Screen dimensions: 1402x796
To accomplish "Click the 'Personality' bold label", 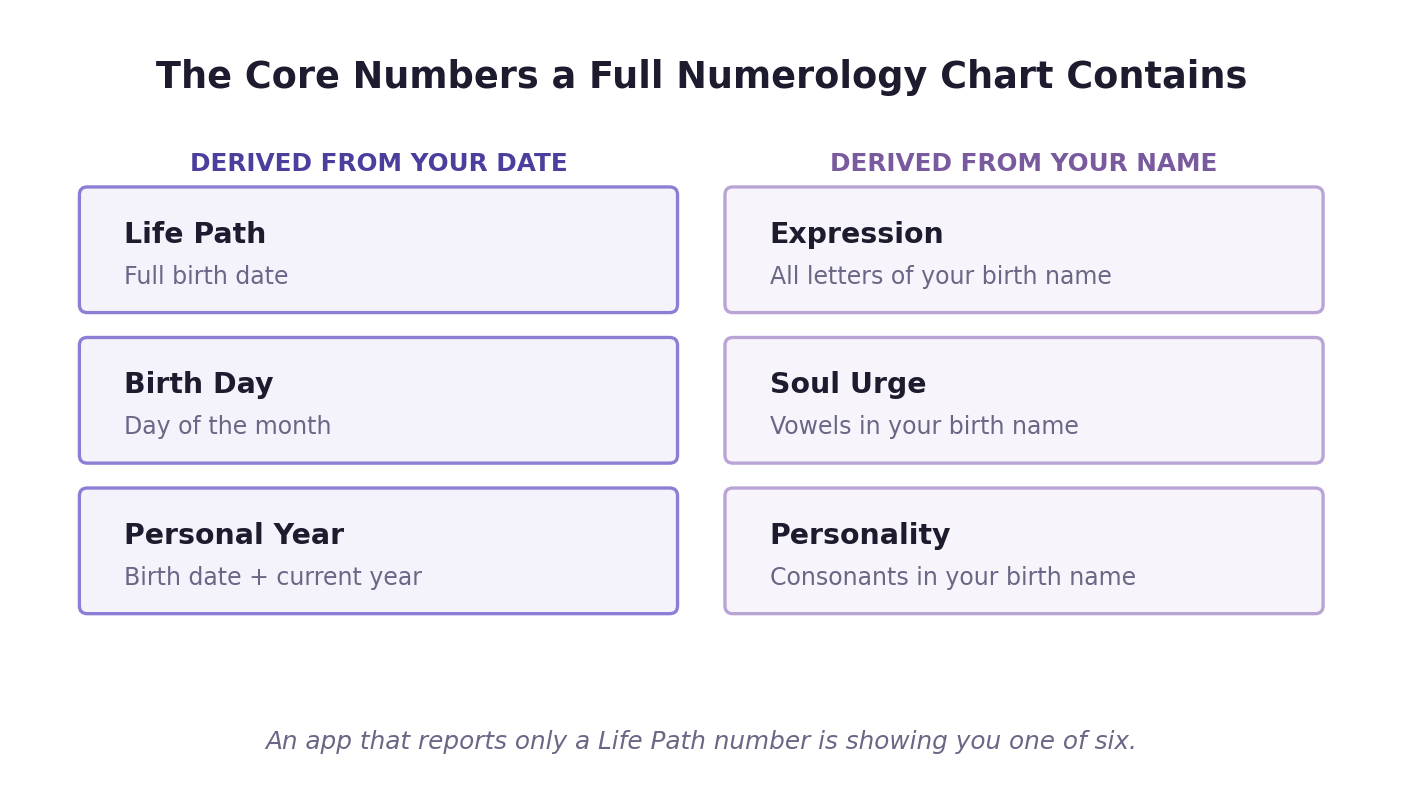I will 860,536.
